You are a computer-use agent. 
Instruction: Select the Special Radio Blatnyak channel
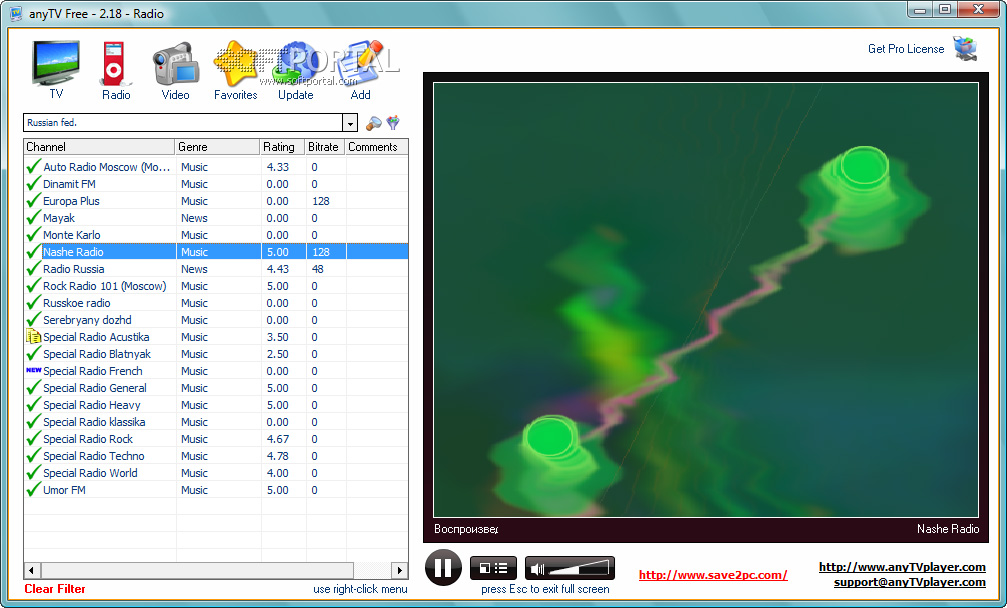pos(97,354)
